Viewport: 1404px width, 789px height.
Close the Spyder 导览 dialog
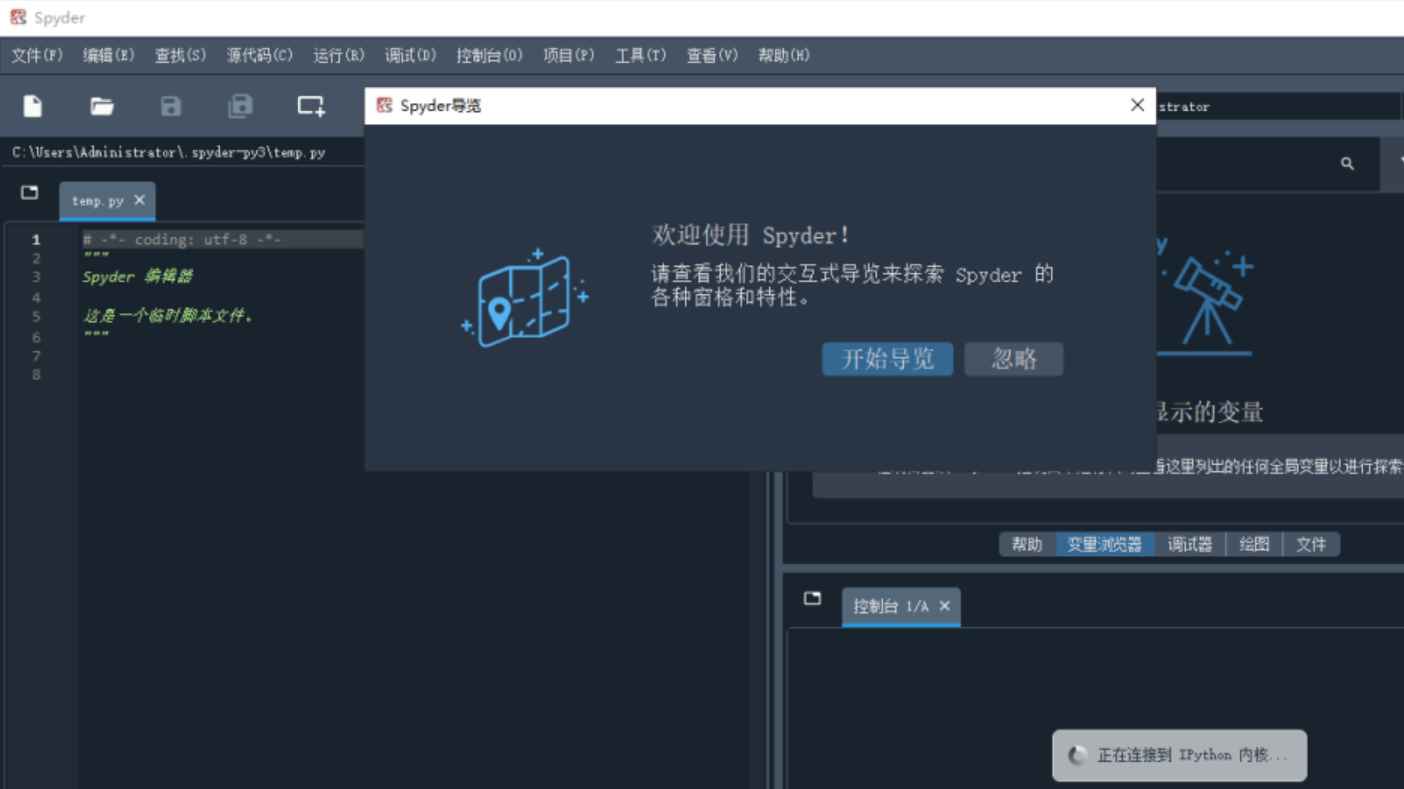pyautogui.click(x=1137, y=104)
